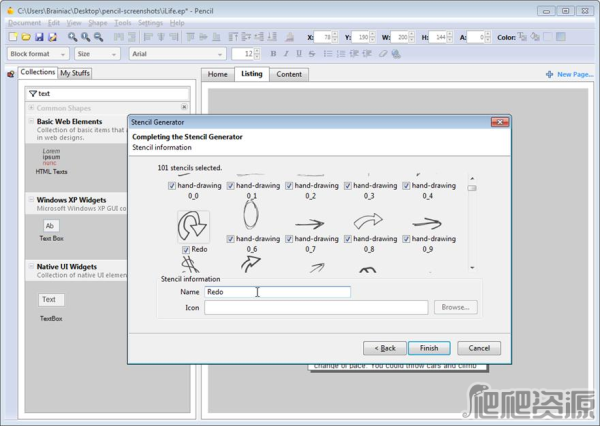Viewport: 600px width, 426px height.
Task: Click the first zoom magnifier icon
Action: point(73,37)
